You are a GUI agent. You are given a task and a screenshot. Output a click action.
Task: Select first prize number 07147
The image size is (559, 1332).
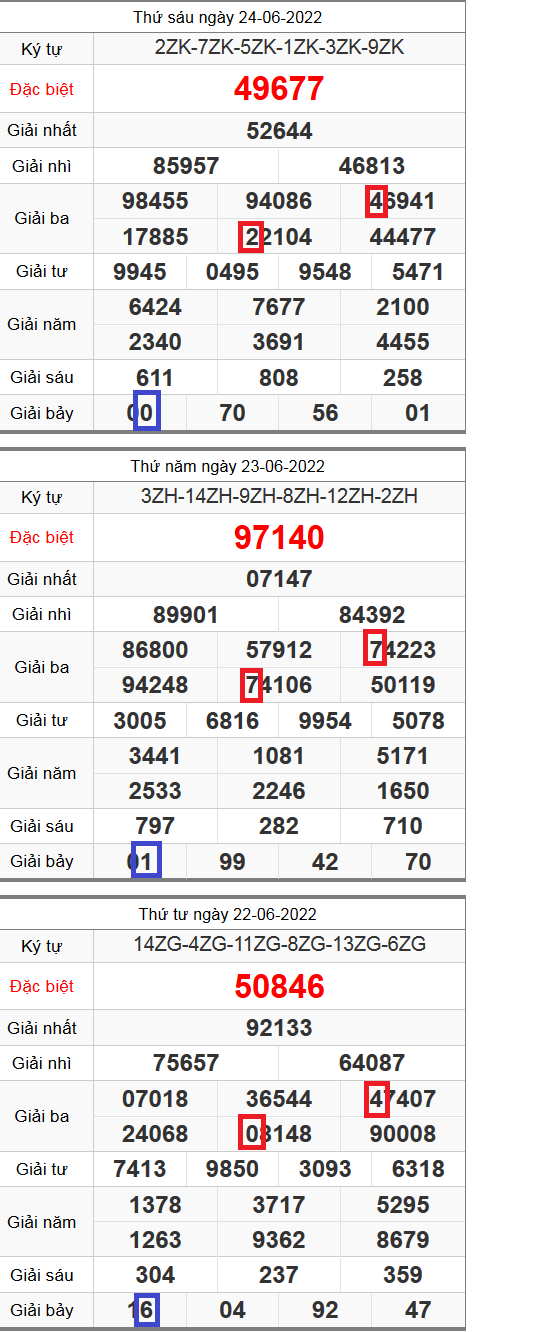tap(279, 579)
